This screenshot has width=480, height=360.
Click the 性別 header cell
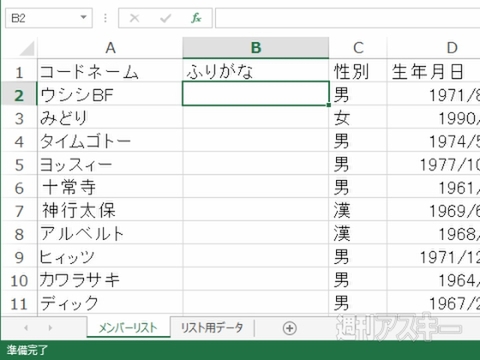[358, 71]
